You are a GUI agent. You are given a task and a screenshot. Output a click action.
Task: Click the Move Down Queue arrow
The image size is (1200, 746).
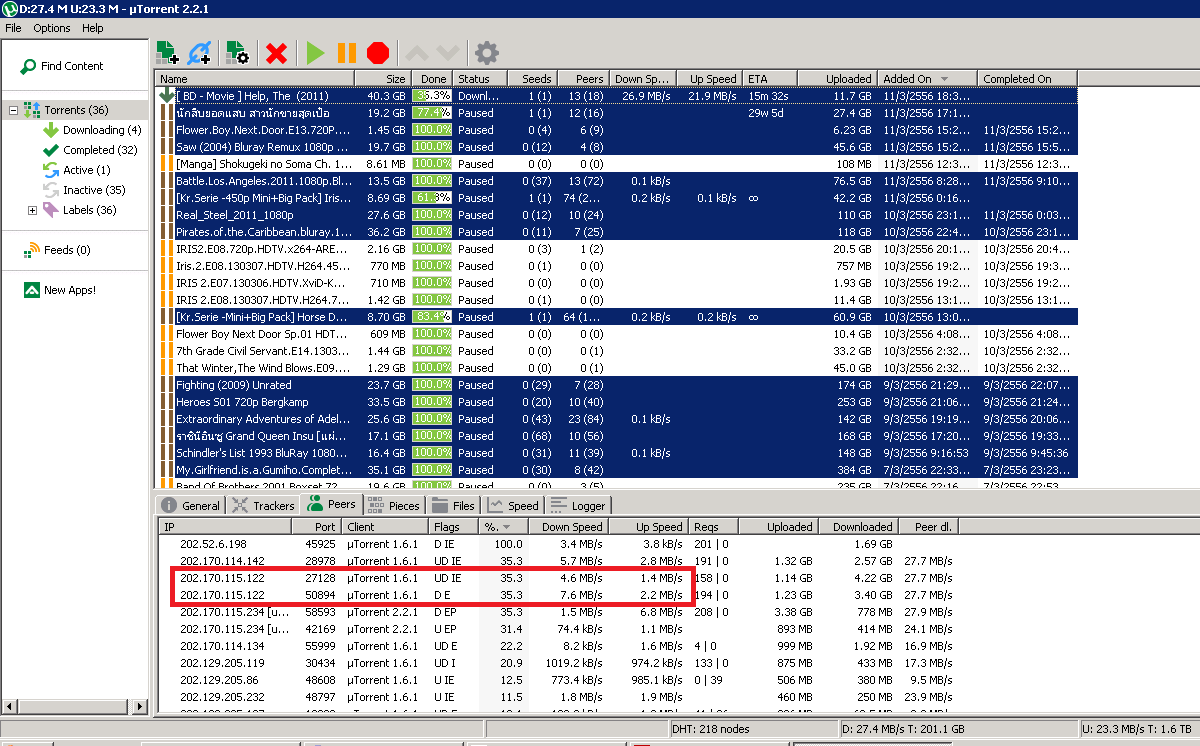point(447,53)
